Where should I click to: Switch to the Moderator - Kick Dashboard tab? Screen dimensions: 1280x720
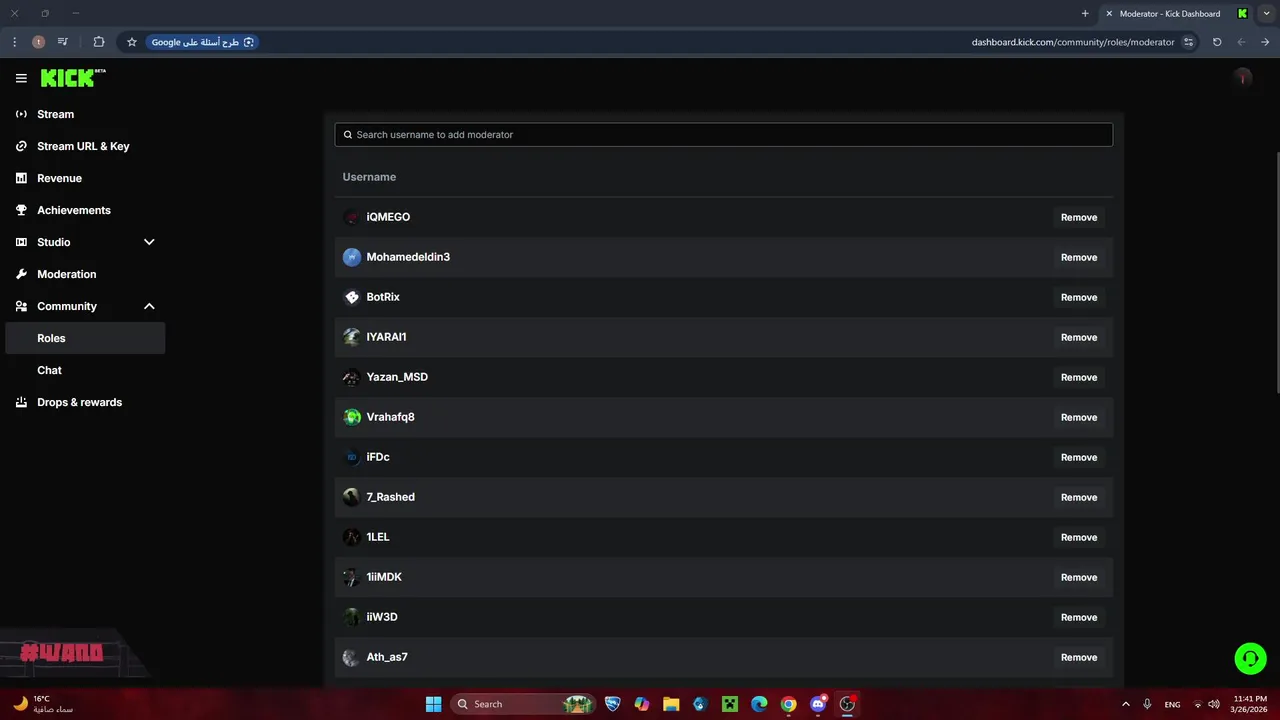[x=1177, y=13]
